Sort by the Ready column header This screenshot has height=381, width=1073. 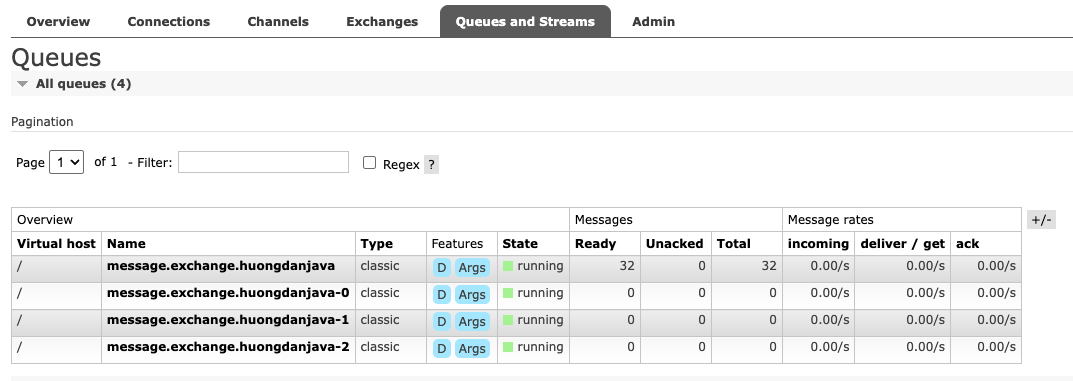point(595,244)
